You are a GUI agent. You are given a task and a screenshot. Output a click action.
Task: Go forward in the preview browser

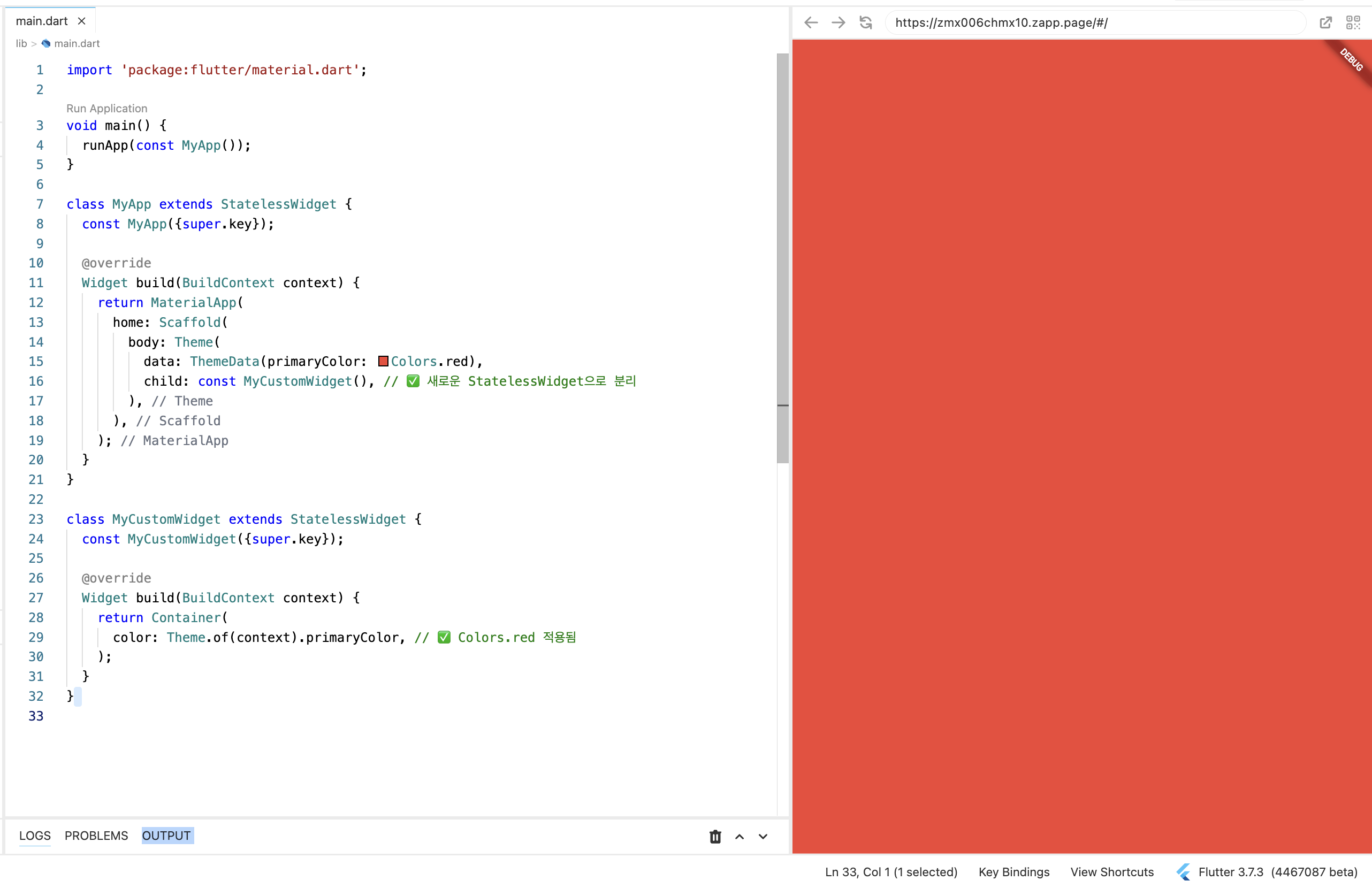(838, 22)
